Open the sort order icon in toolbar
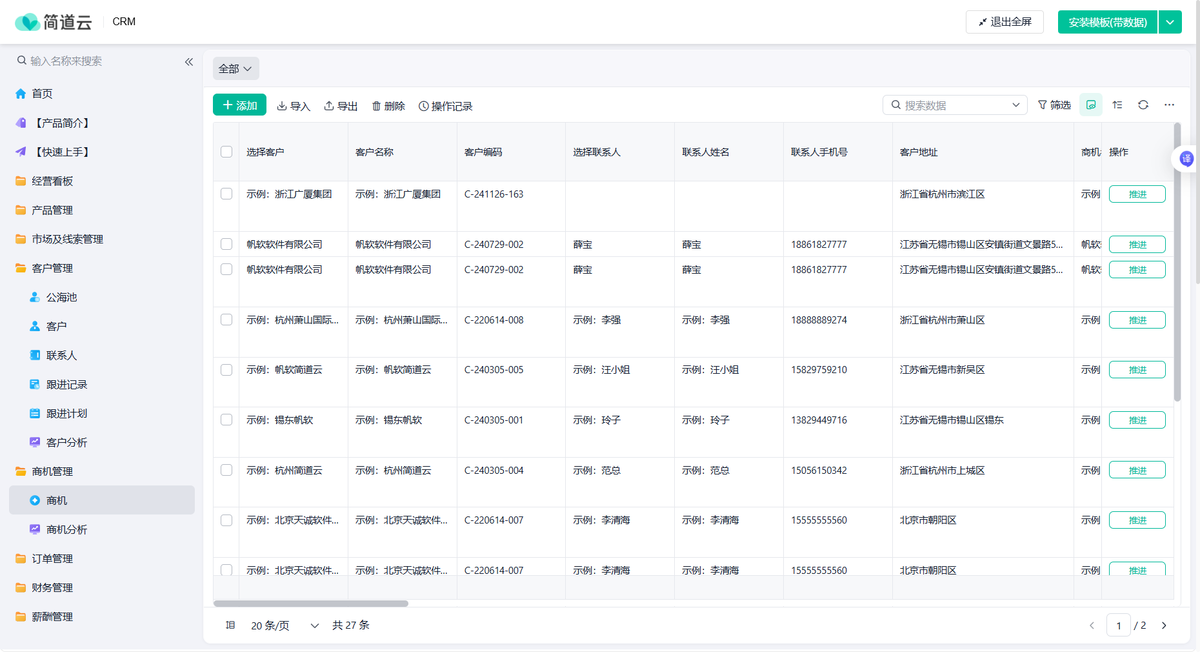Viewport: 1200px width, 652px height. pos(1117,105)
